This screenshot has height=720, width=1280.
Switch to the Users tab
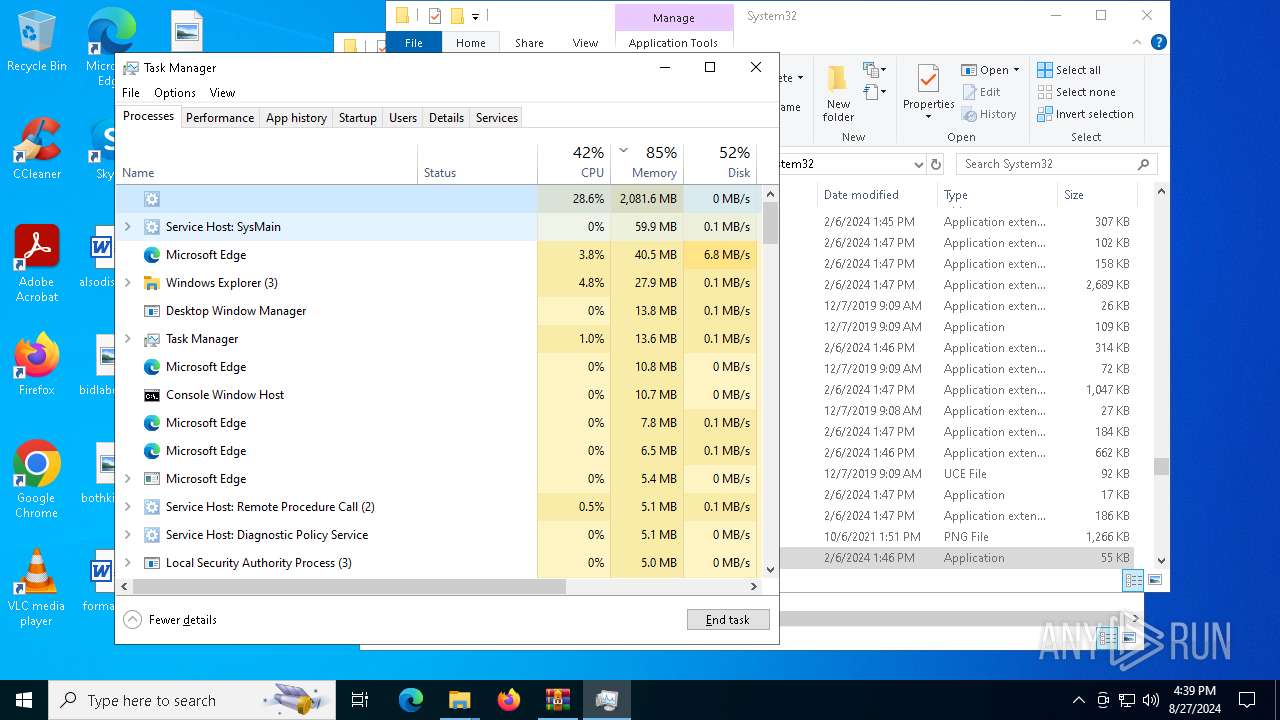(x=403, y=117)
